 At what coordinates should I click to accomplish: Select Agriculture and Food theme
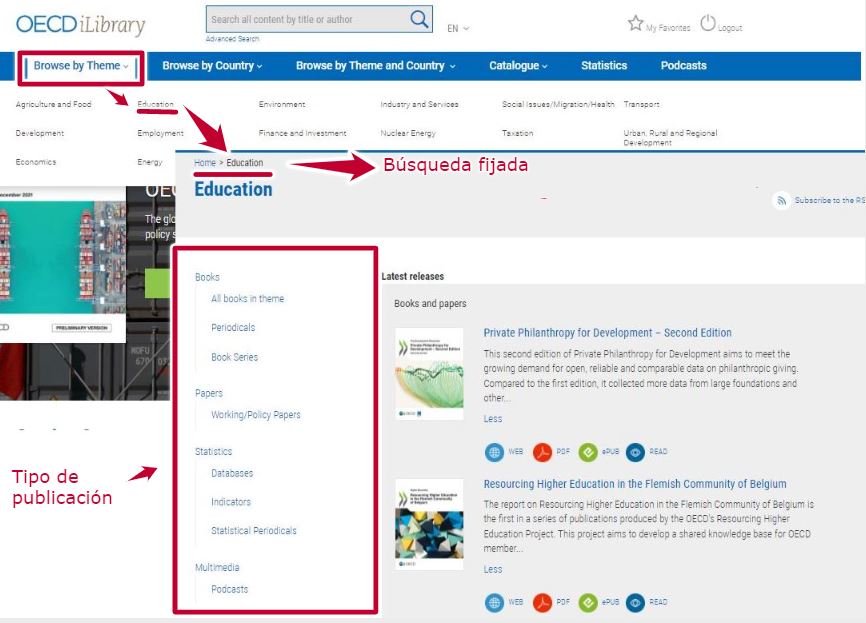point(54,104)
